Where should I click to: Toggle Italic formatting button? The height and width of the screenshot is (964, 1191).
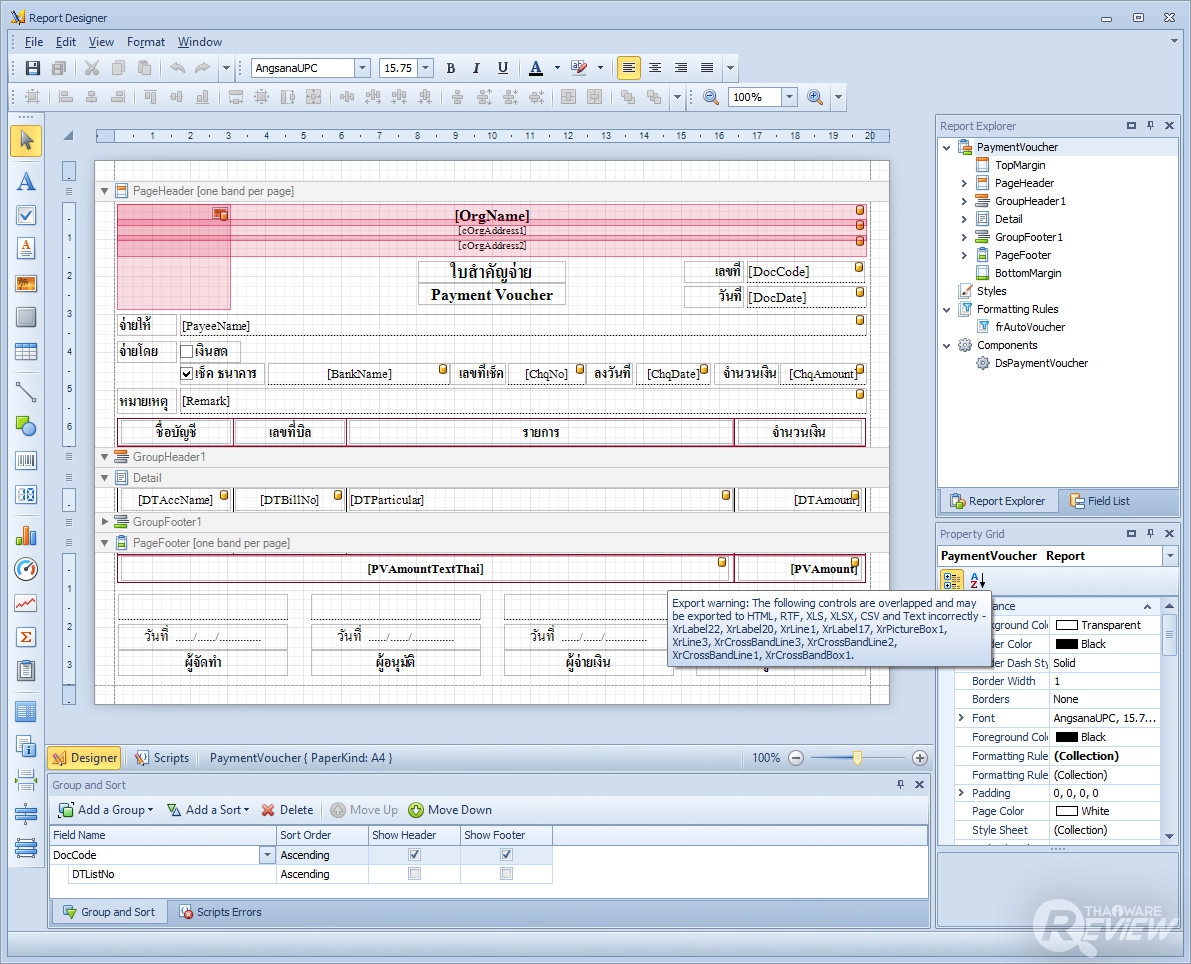[476, 68]
